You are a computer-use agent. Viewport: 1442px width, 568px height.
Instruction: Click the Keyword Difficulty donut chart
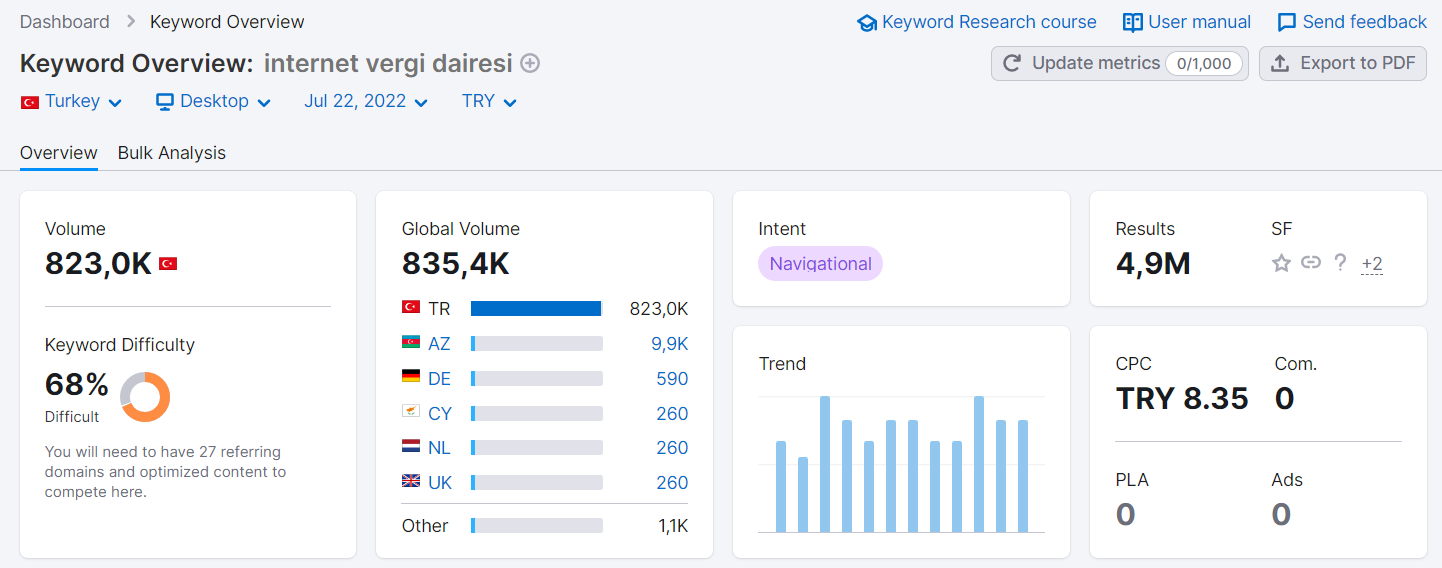[145, 397]
